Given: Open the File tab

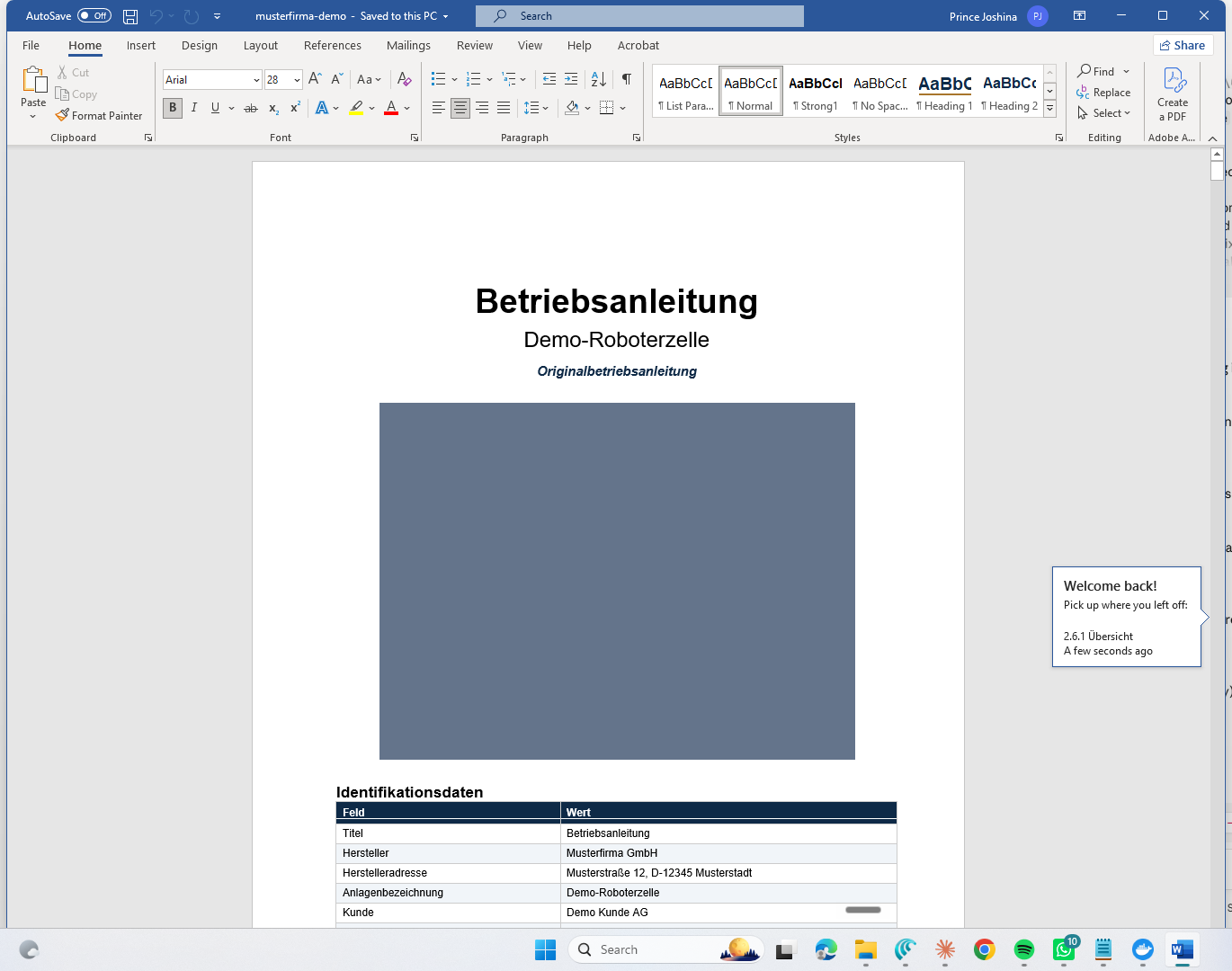Looking at the screenshot, I should tap(31, 45).
